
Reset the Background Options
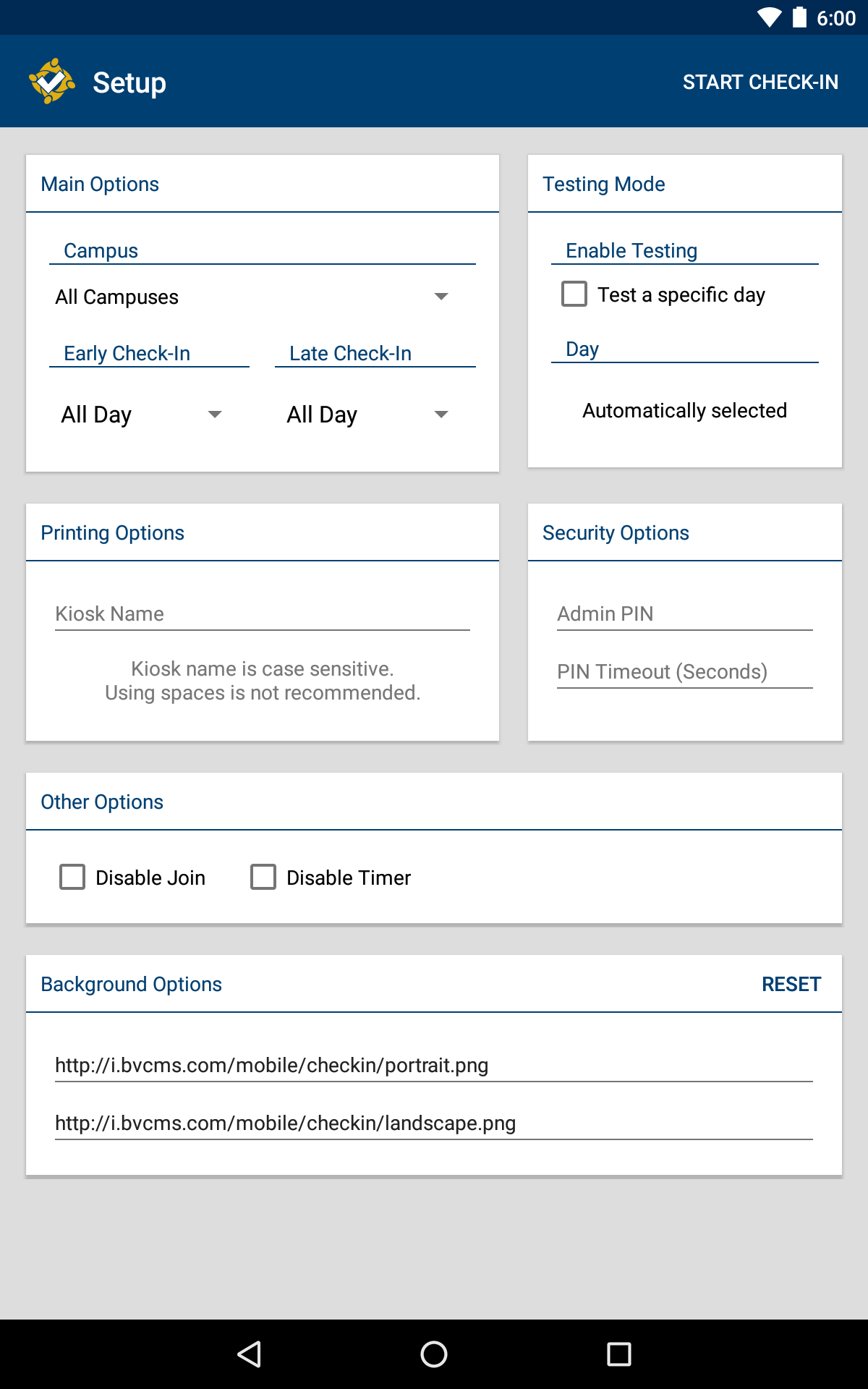(x=791, y=984)
